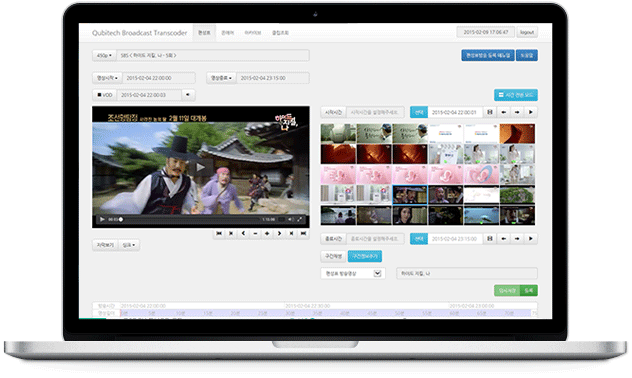The width and height of the screenshot is (632, 378).
Task: Open the highlighted first tab in the header
Action: [204, 33]
